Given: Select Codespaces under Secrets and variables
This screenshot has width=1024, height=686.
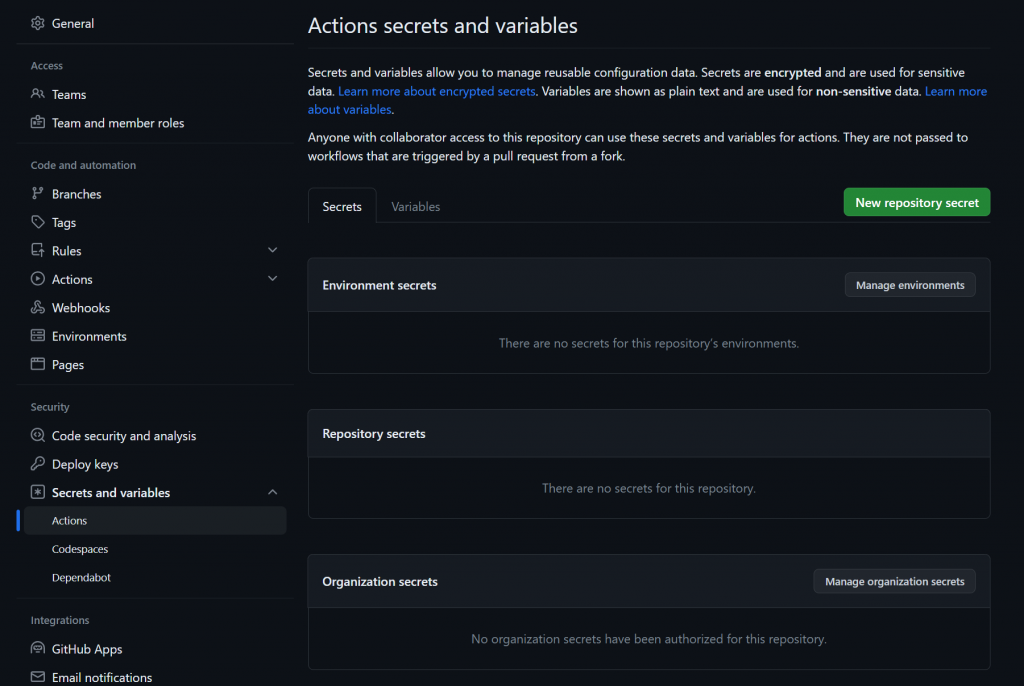Looking at the screenshot, I should click(x=80, y=549).
